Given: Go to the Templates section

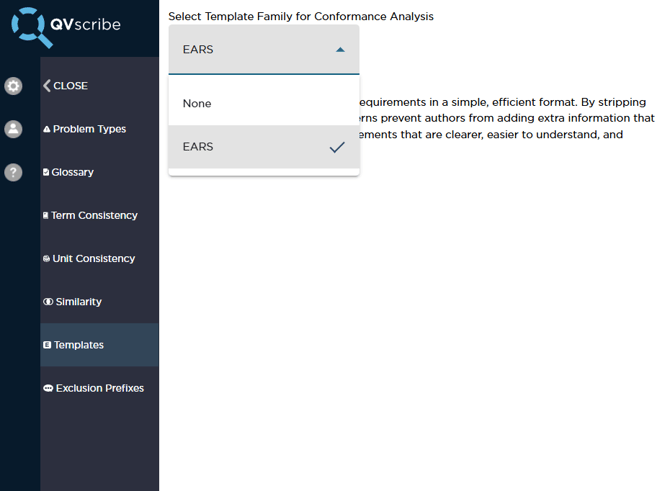Looking at the screenshot, I should tap(79, 345).
